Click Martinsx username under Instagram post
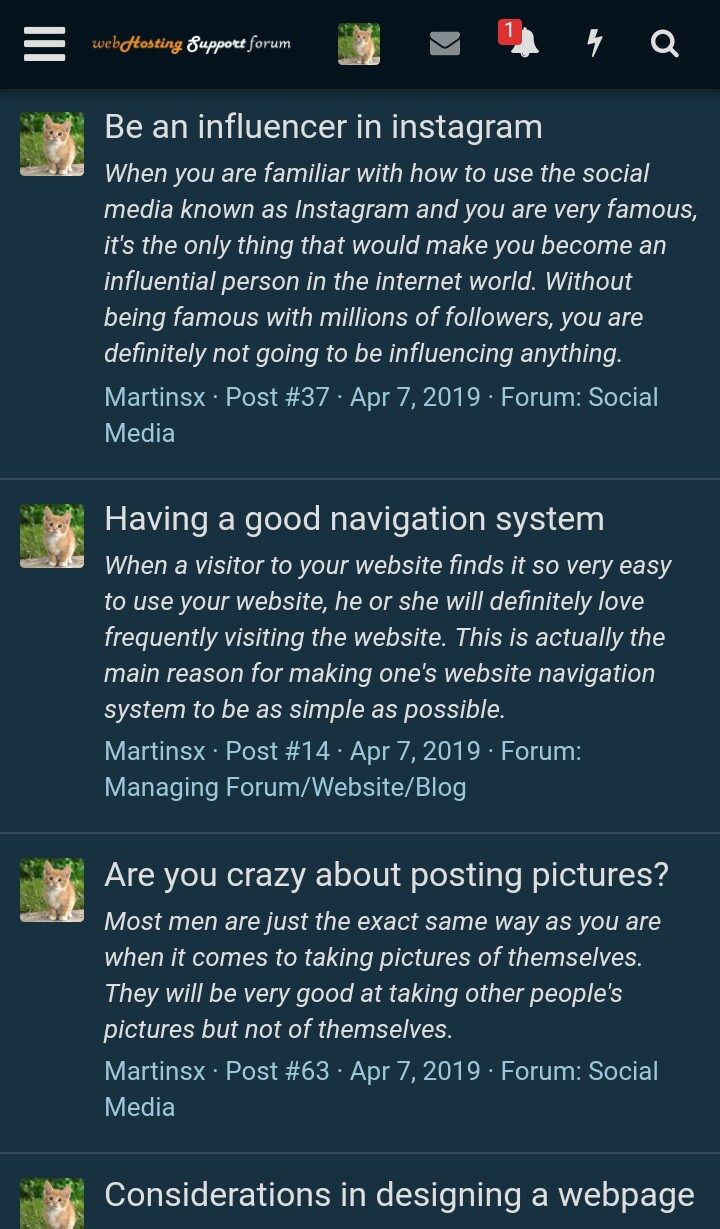The image size is (720, 1229). click(x=154, y=397)
